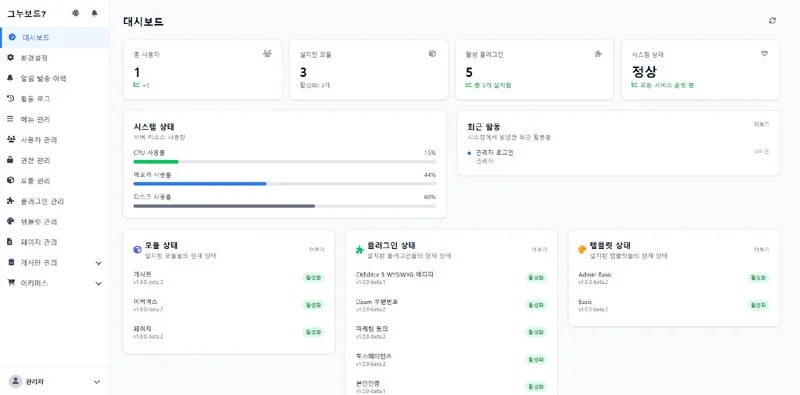This screenshot has width=800, height=395.
Task: Click 더보기 link in 플러그인 상태 card
Action: point(539,250)
